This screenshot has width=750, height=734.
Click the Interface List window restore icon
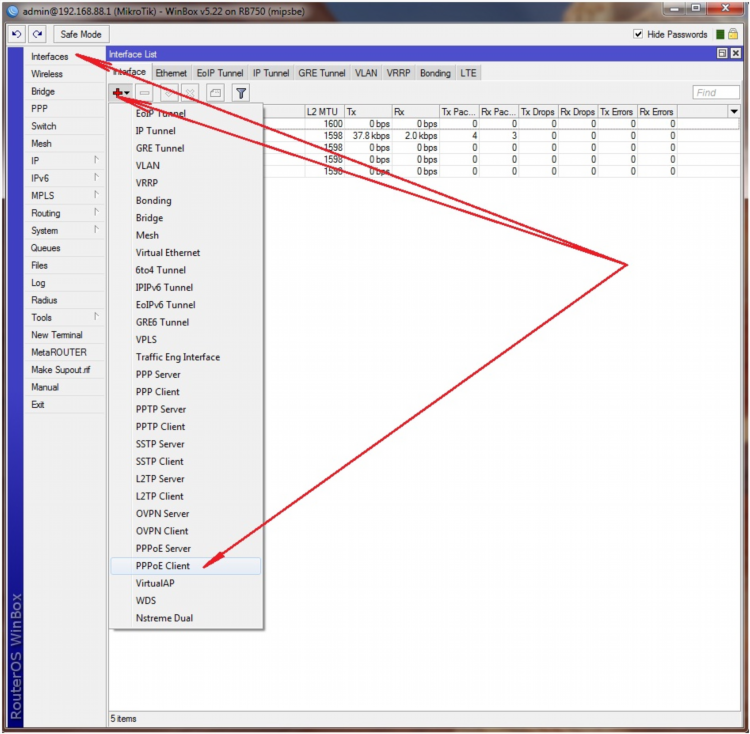[x=722, y=54]
